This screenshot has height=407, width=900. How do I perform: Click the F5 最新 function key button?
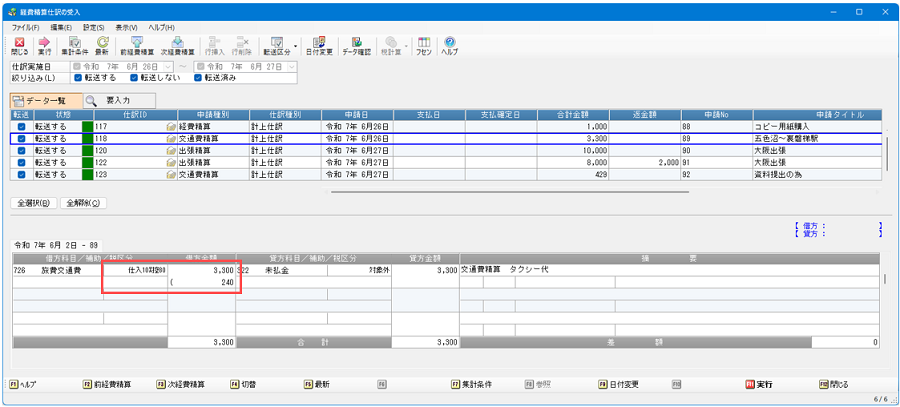tap(316, 385)
